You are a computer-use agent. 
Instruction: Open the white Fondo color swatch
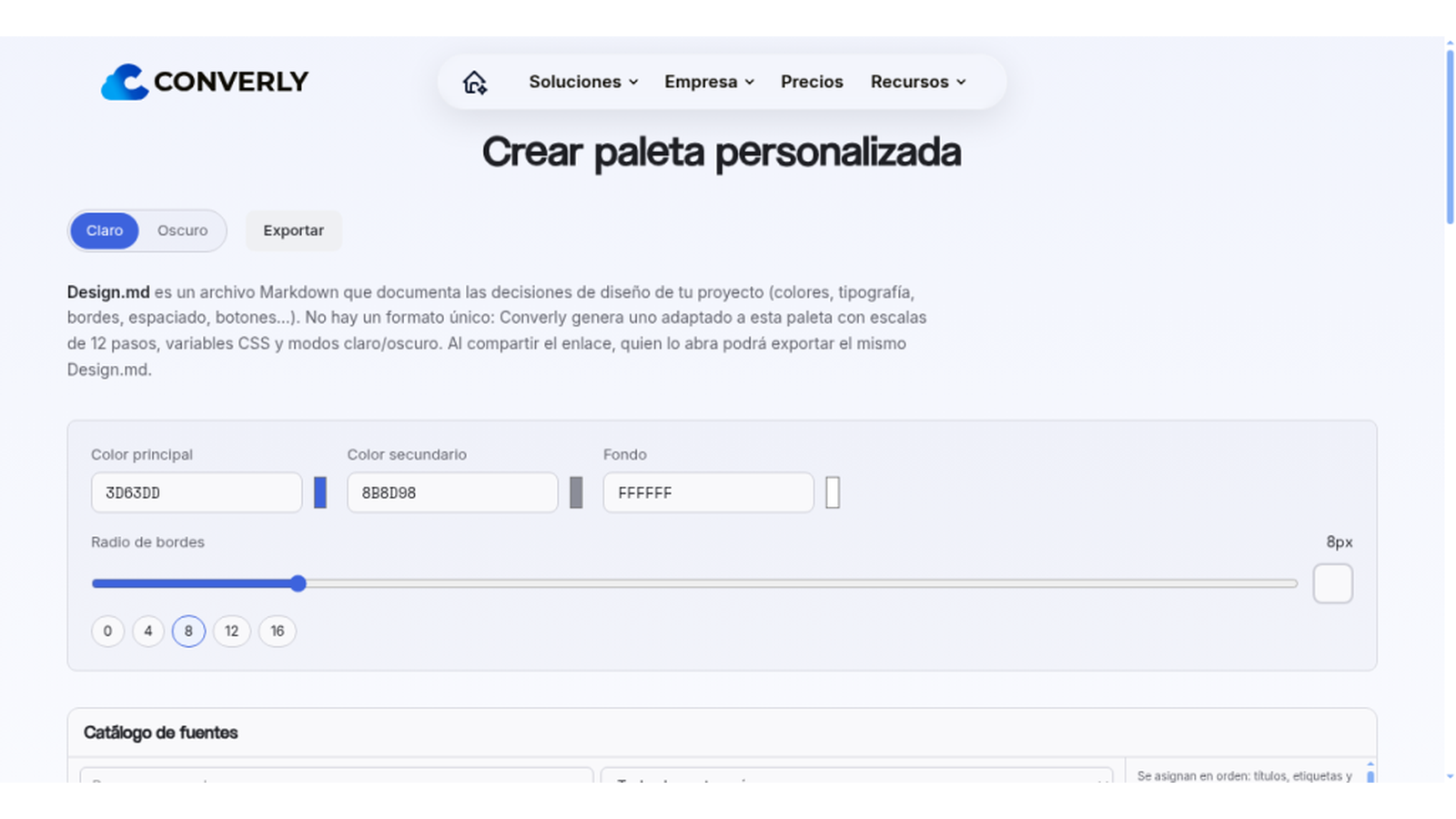(833, 492)
